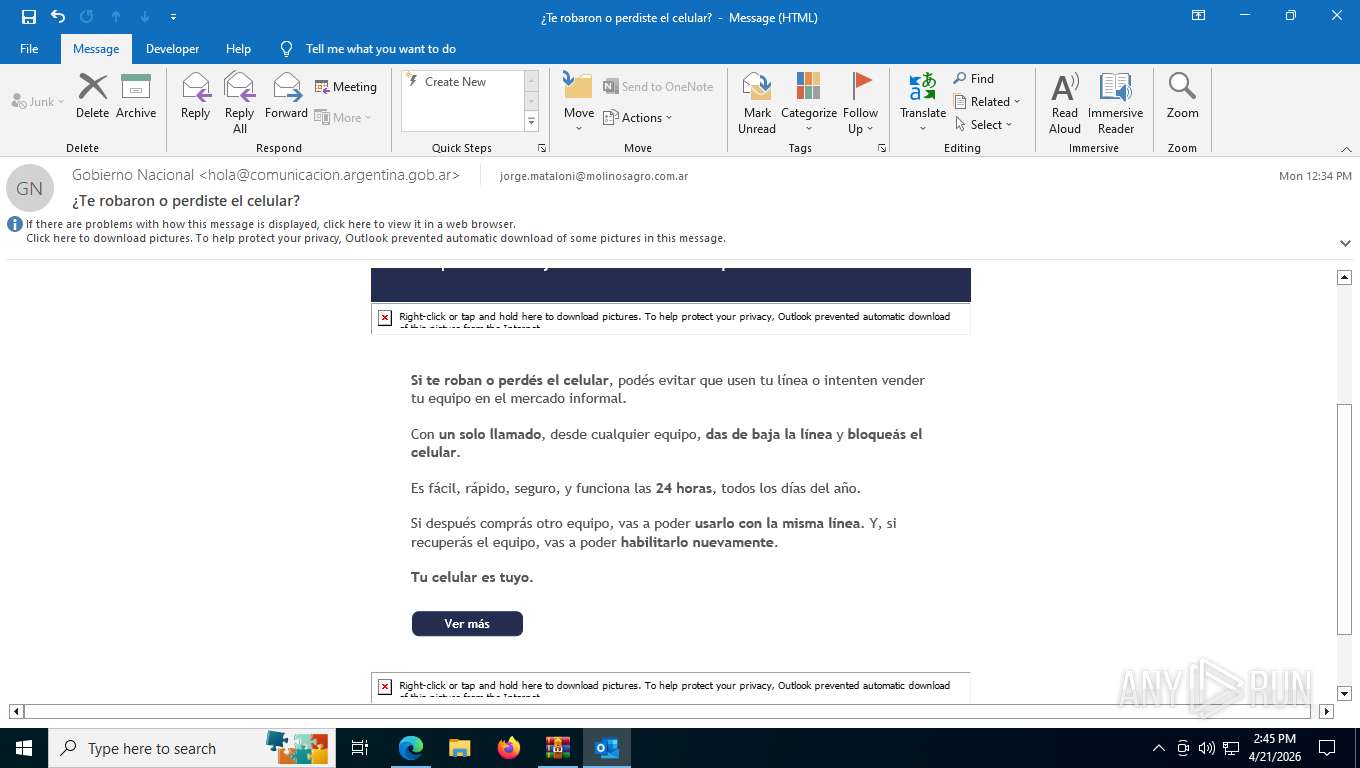Open the Customize Quick Access Toolbar arrow
1360x768 pixels.
pos(174,17)
